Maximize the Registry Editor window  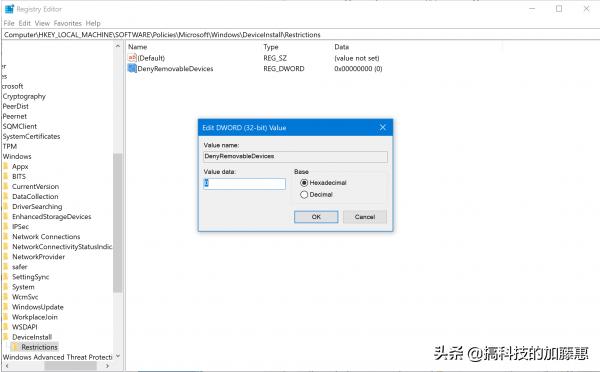559,9
